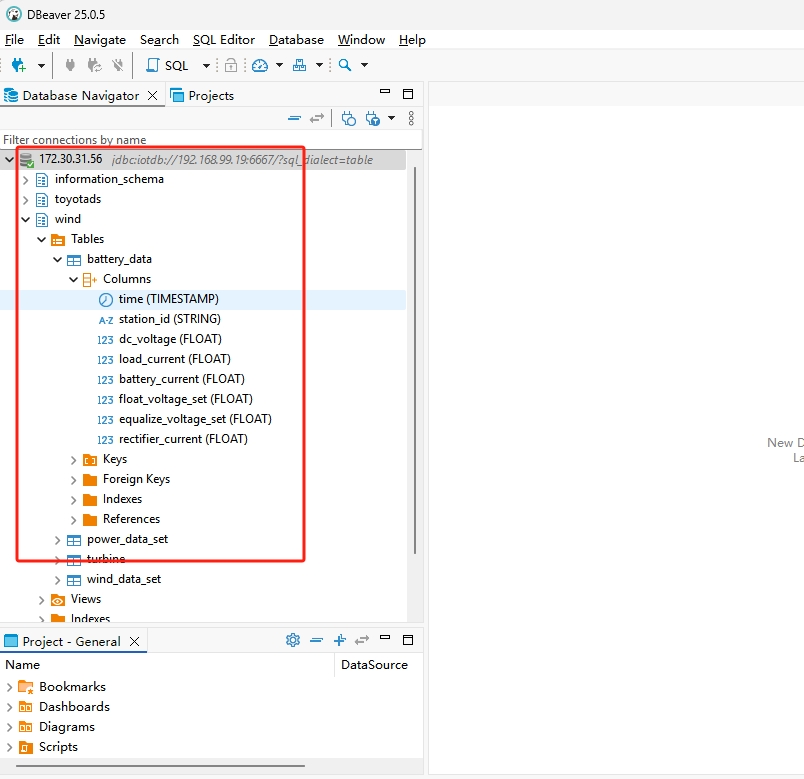Click the plus icon in Project panel

[x=339, y=640]
